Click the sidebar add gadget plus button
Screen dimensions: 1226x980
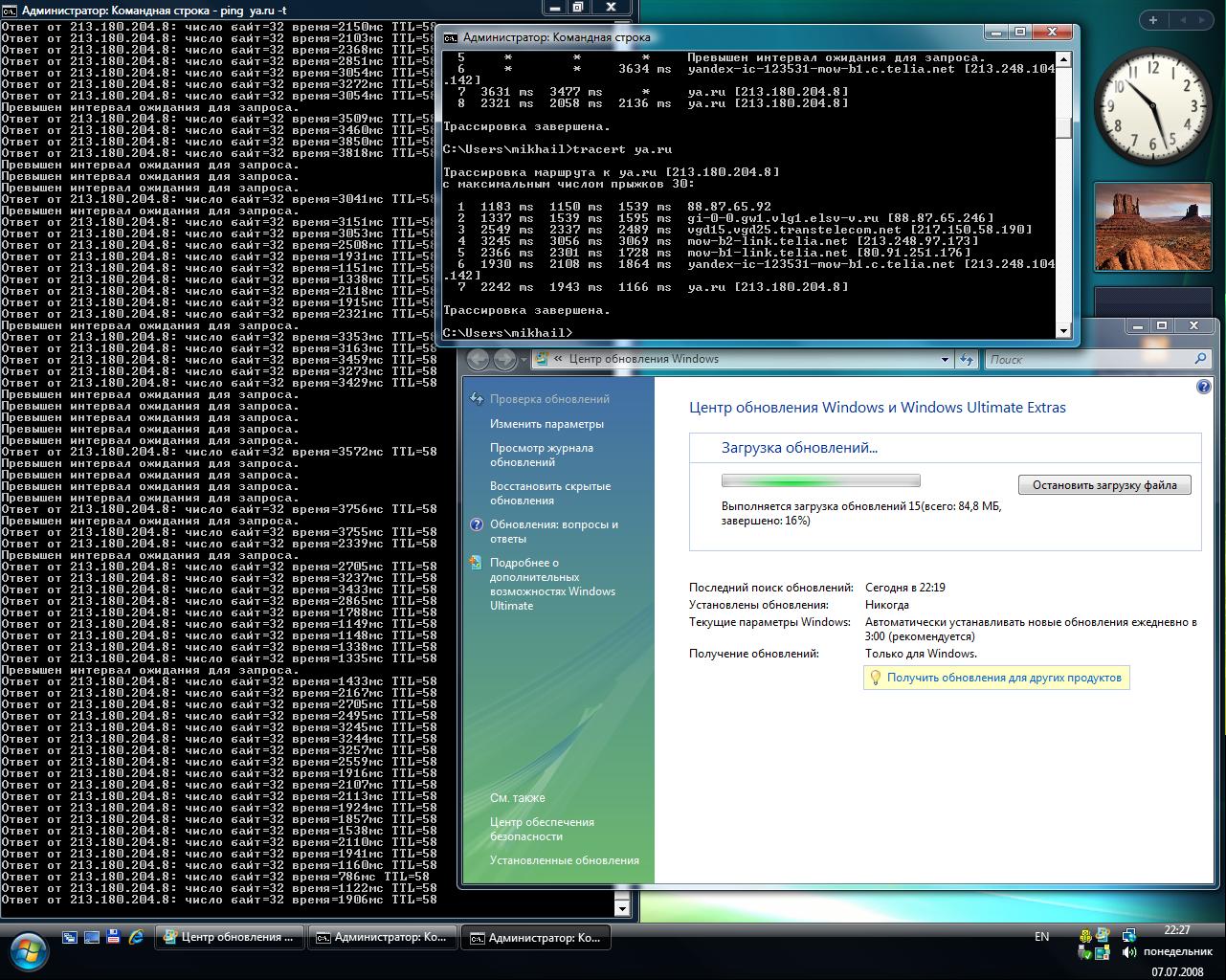[1152, 19]
